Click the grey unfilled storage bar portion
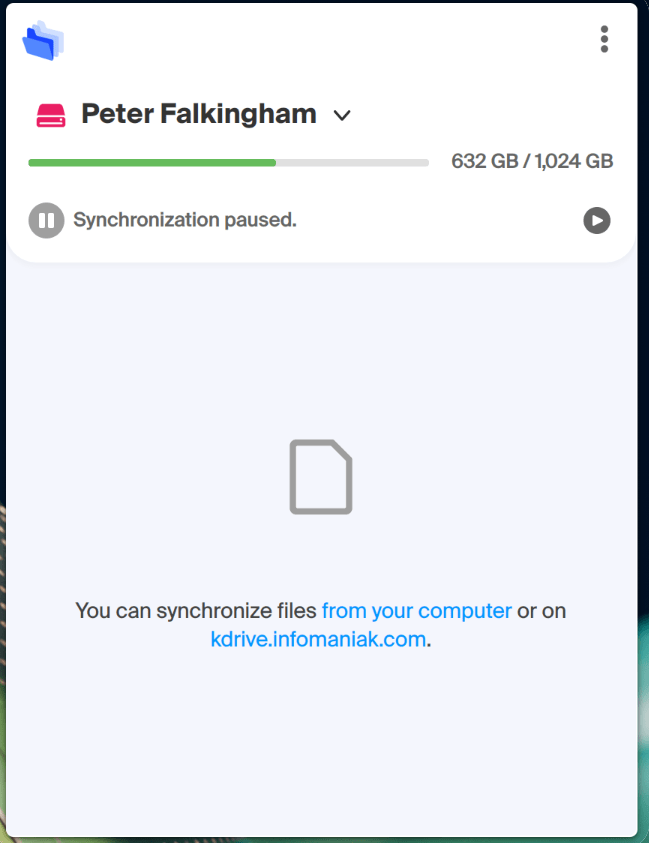Image resolution: width=649 pixels, height=843 pixels. [353, 163]
